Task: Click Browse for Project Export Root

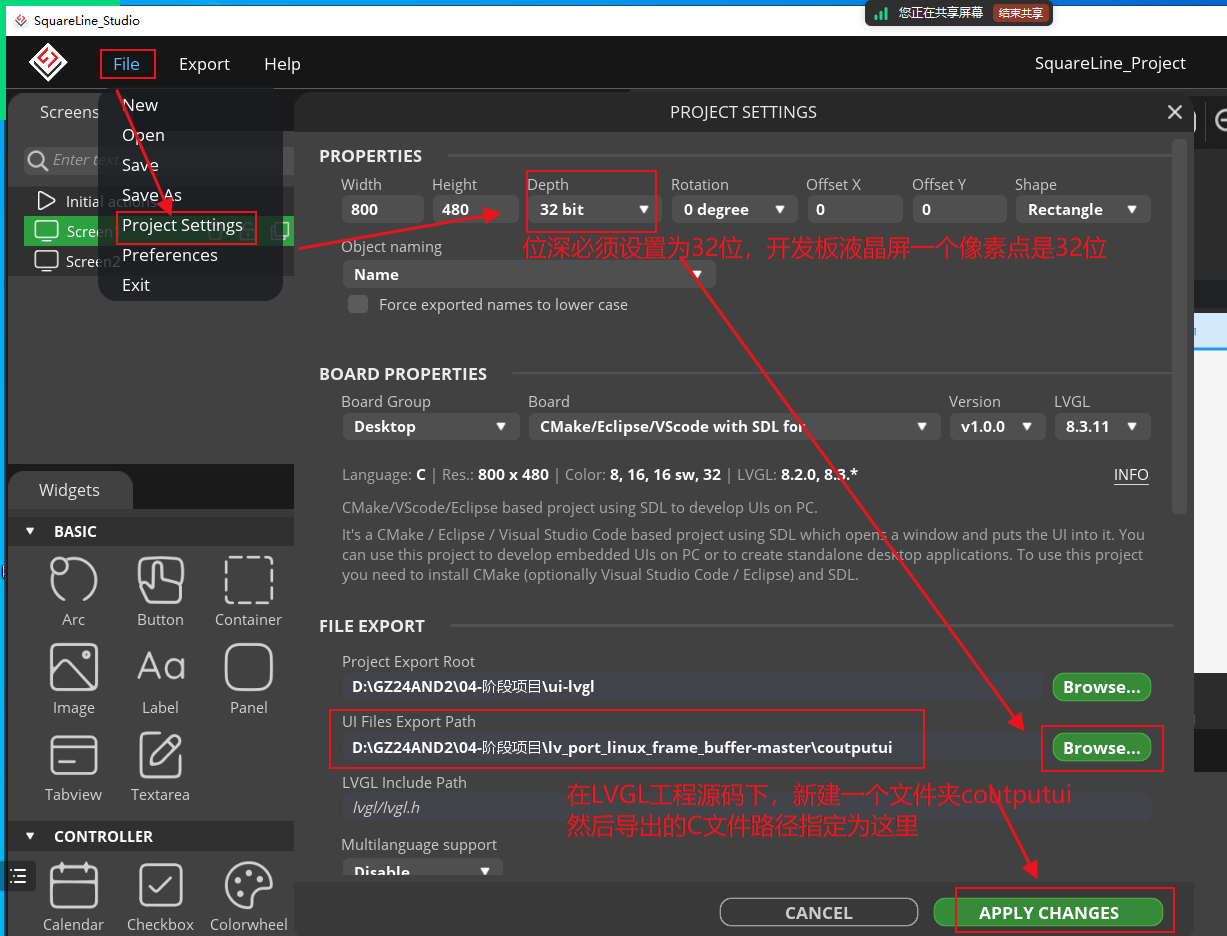Action: pyautogui.click(x=1102, y=687)
